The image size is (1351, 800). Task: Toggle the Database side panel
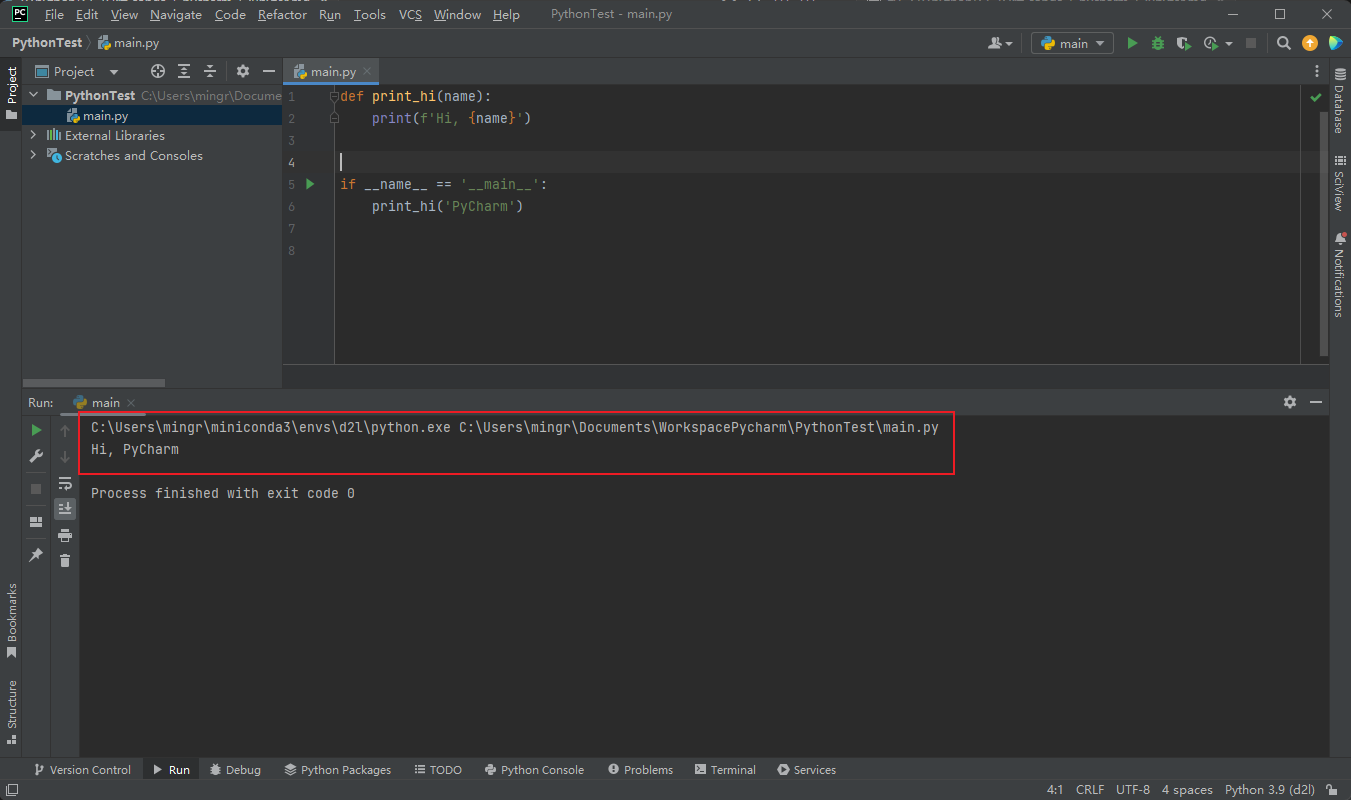[1339, 101]
